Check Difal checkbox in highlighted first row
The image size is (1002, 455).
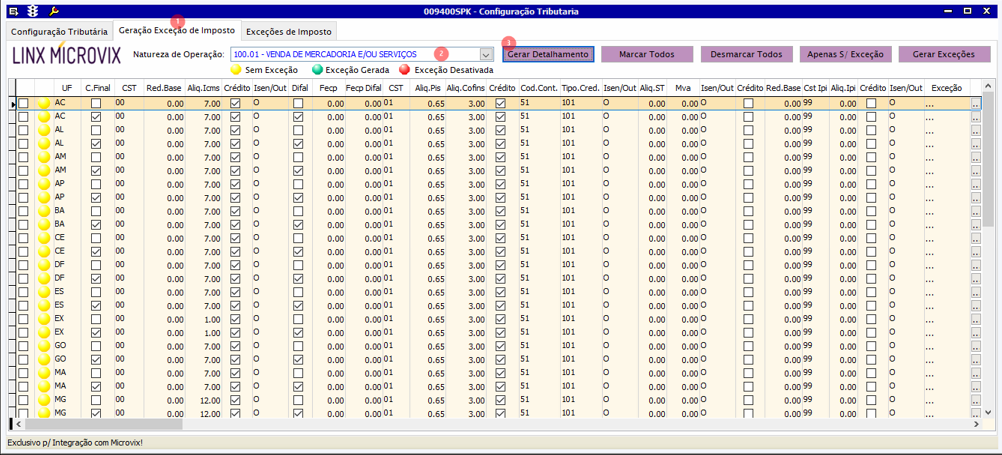click(x=298, y=103)
